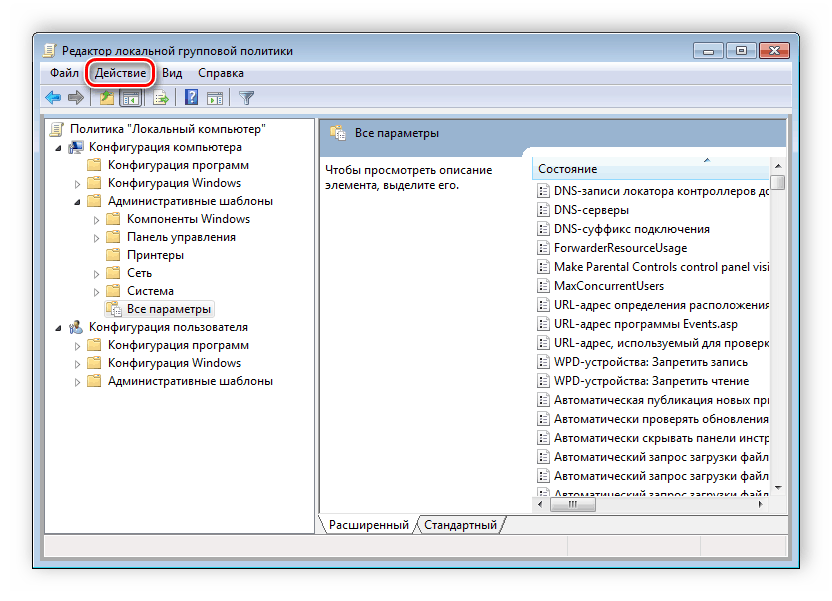Toggle the action pane toolbar icon

(x=215, y=98)
